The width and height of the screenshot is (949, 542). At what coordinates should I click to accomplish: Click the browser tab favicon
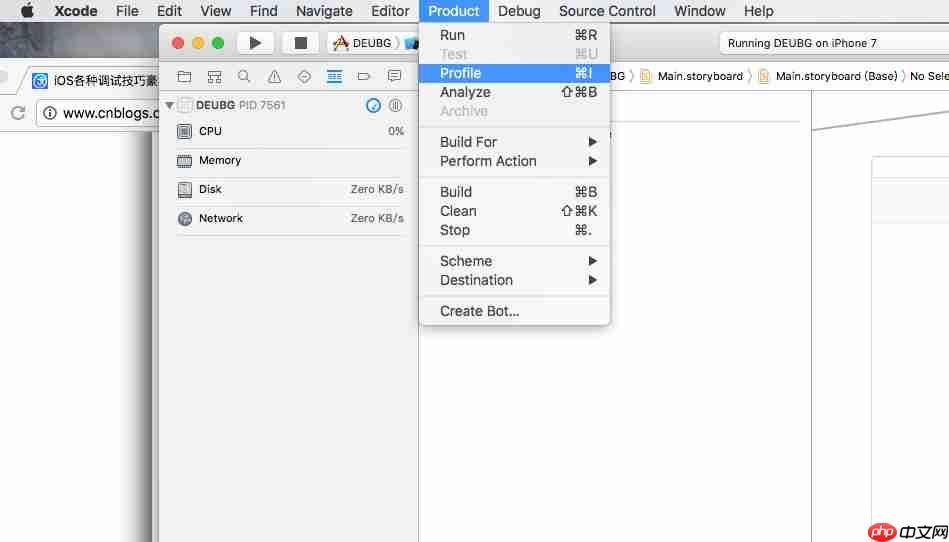(40, 81)
